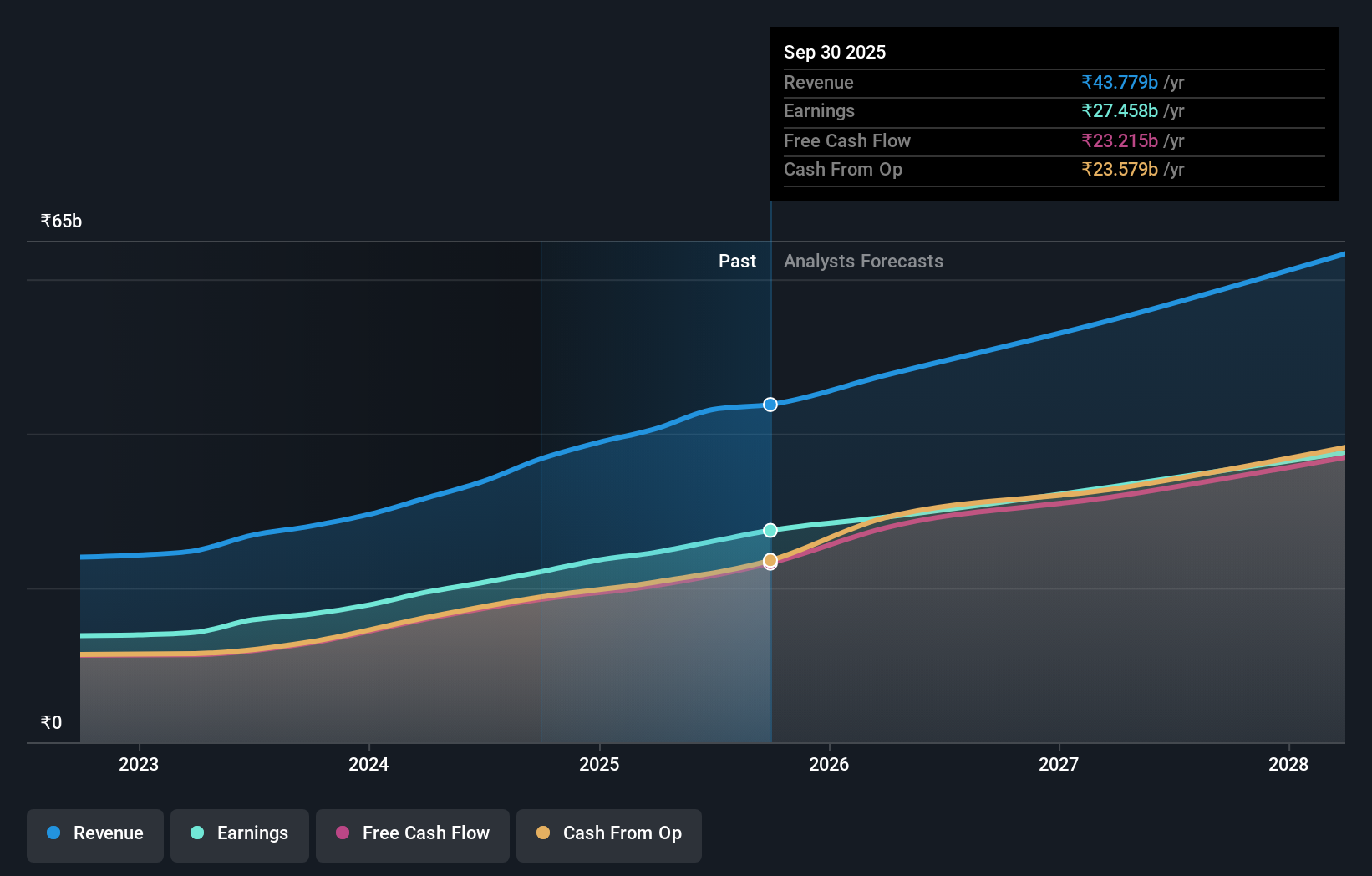
Task: Click the blue Revenue dot icon in legend
Action: coord(54,833)
